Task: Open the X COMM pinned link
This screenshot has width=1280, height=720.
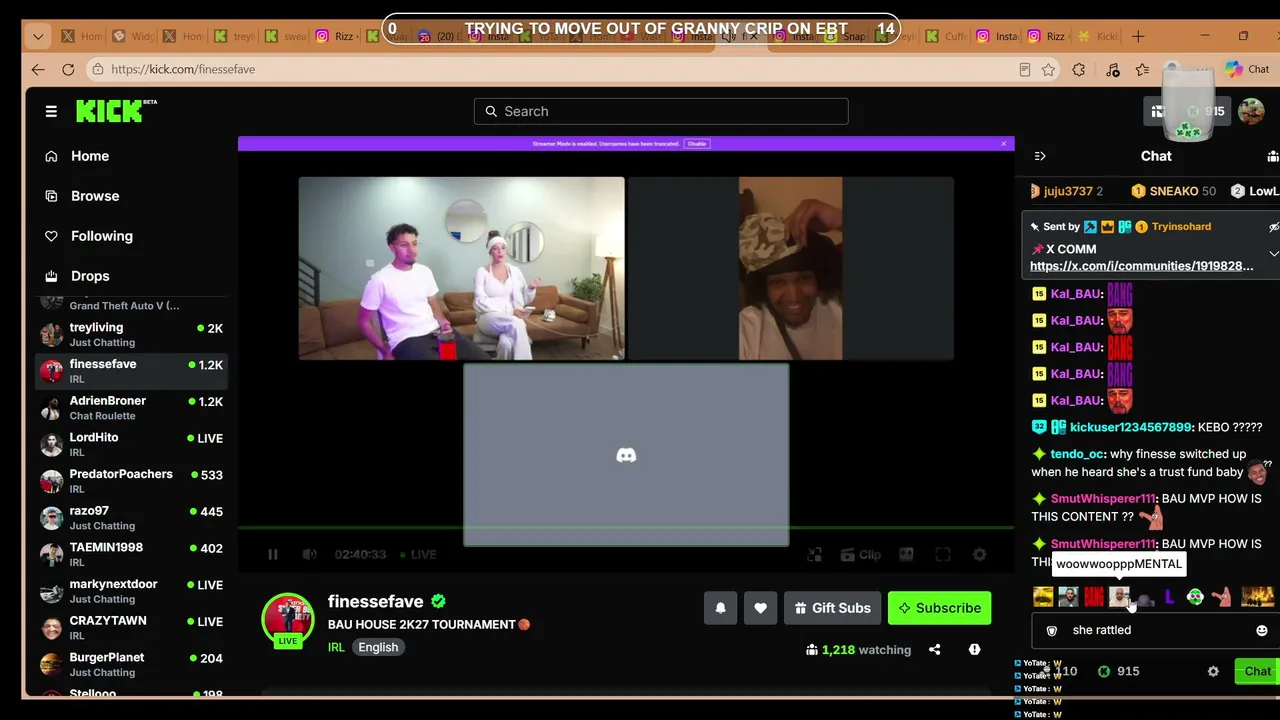Action: pos(1141,266)
